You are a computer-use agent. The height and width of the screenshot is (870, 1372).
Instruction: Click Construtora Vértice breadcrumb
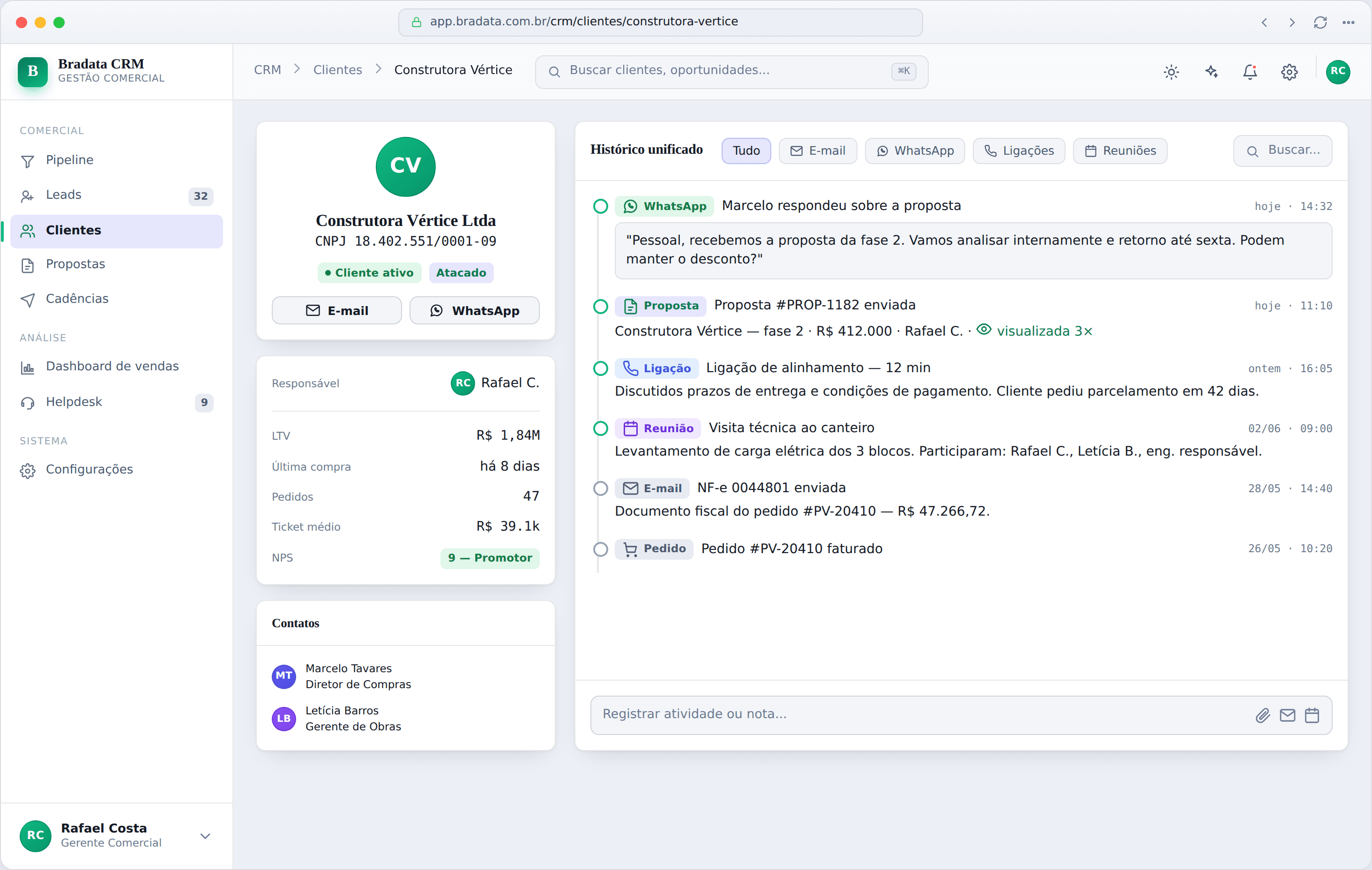click(x=453, y=69)
